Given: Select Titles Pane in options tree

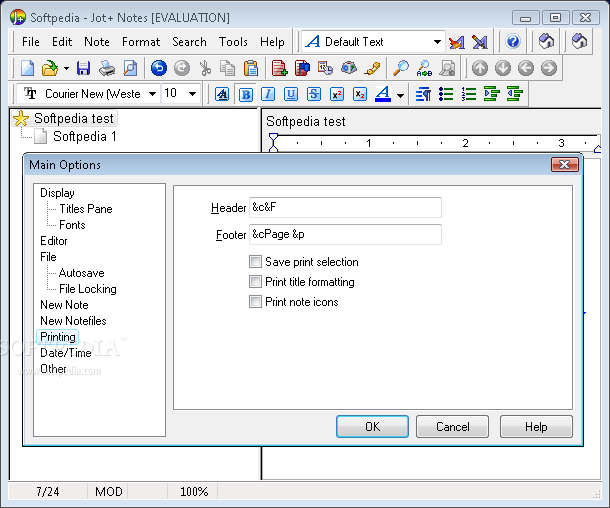Looking at the screenshot, I should point(86,209).
